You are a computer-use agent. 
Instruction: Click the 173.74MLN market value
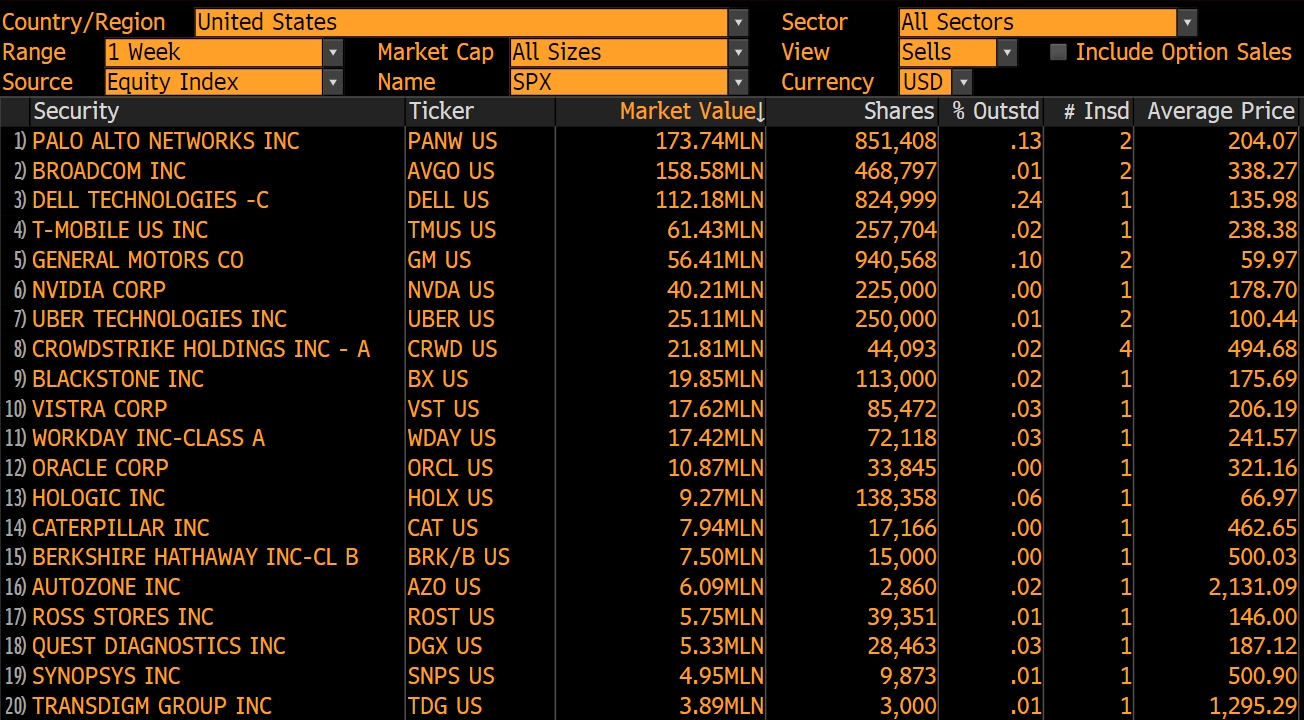709,141
